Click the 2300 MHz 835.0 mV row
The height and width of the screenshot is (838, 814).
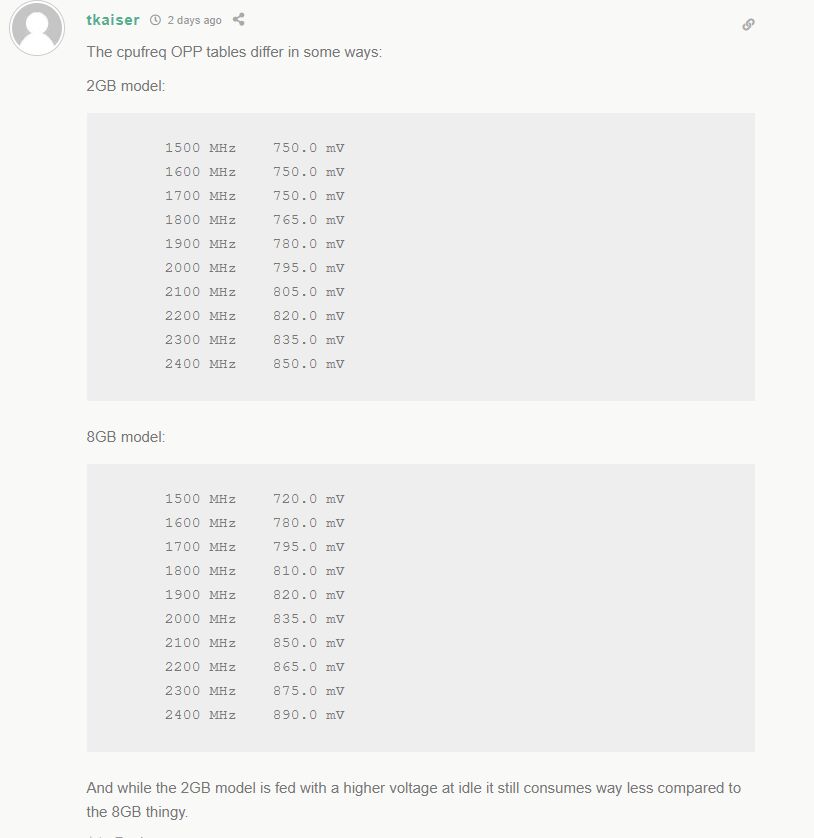coord(254,340)
